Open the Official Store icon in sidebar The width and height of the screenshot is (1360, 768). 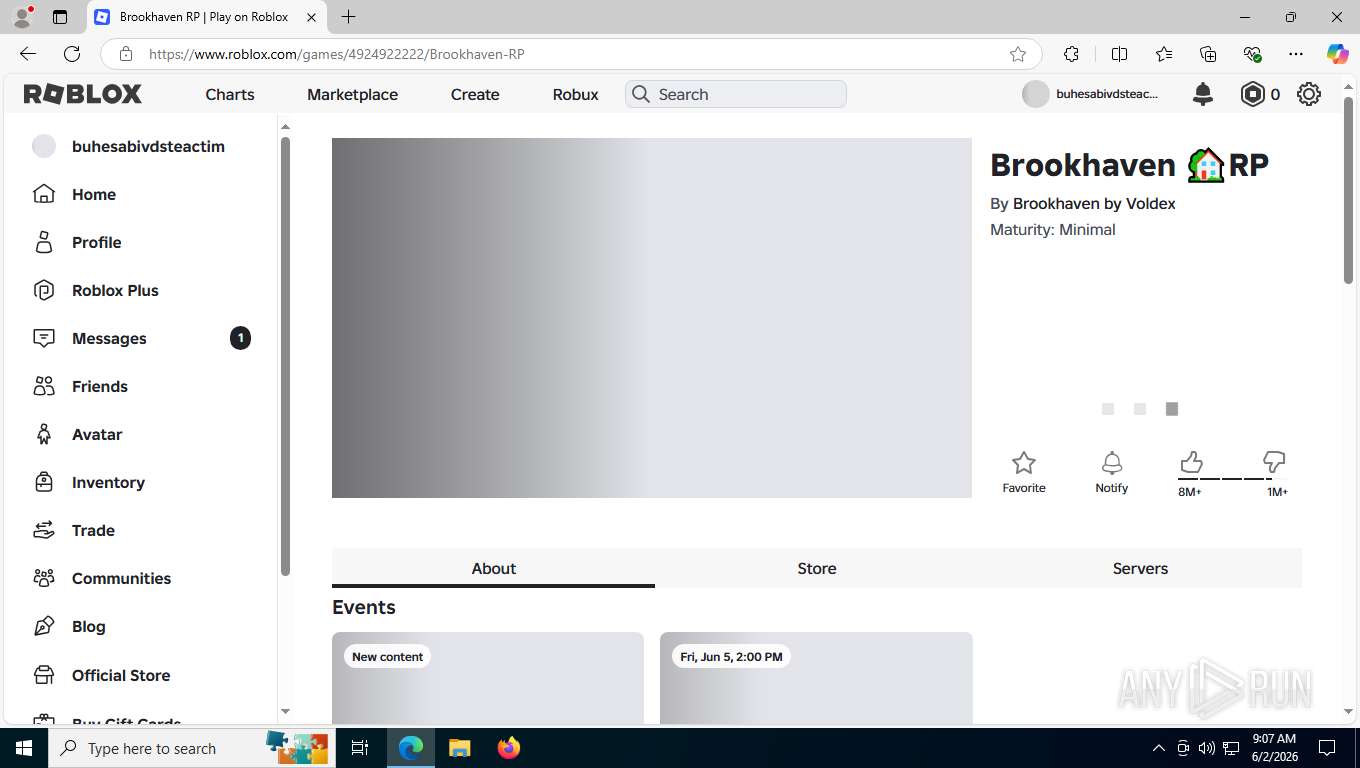[44, 675]
